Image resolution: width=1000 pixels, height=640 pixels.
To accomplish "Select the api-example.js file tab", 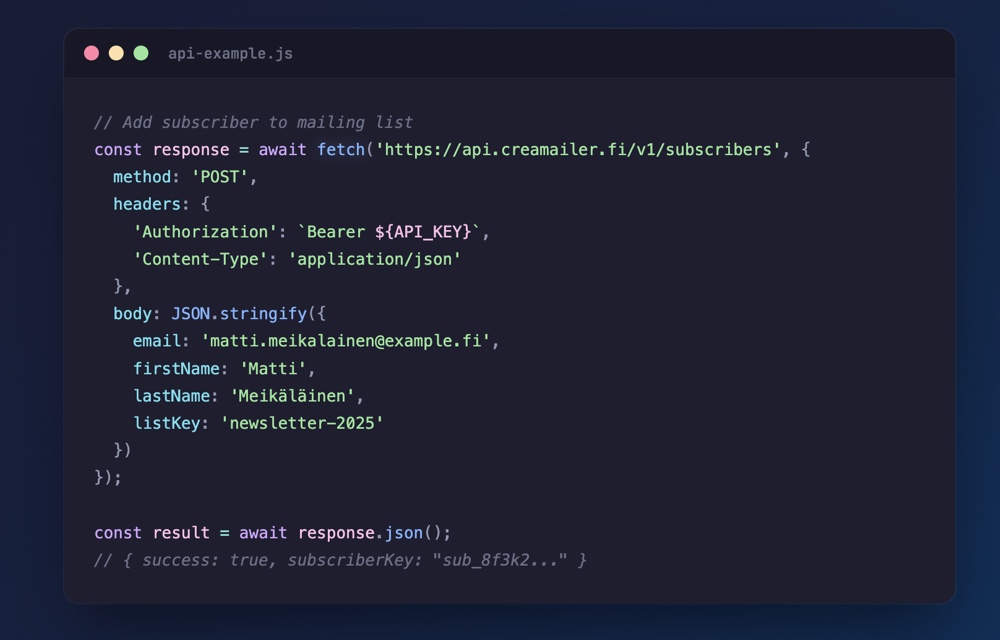I will (x=230, y=53).
